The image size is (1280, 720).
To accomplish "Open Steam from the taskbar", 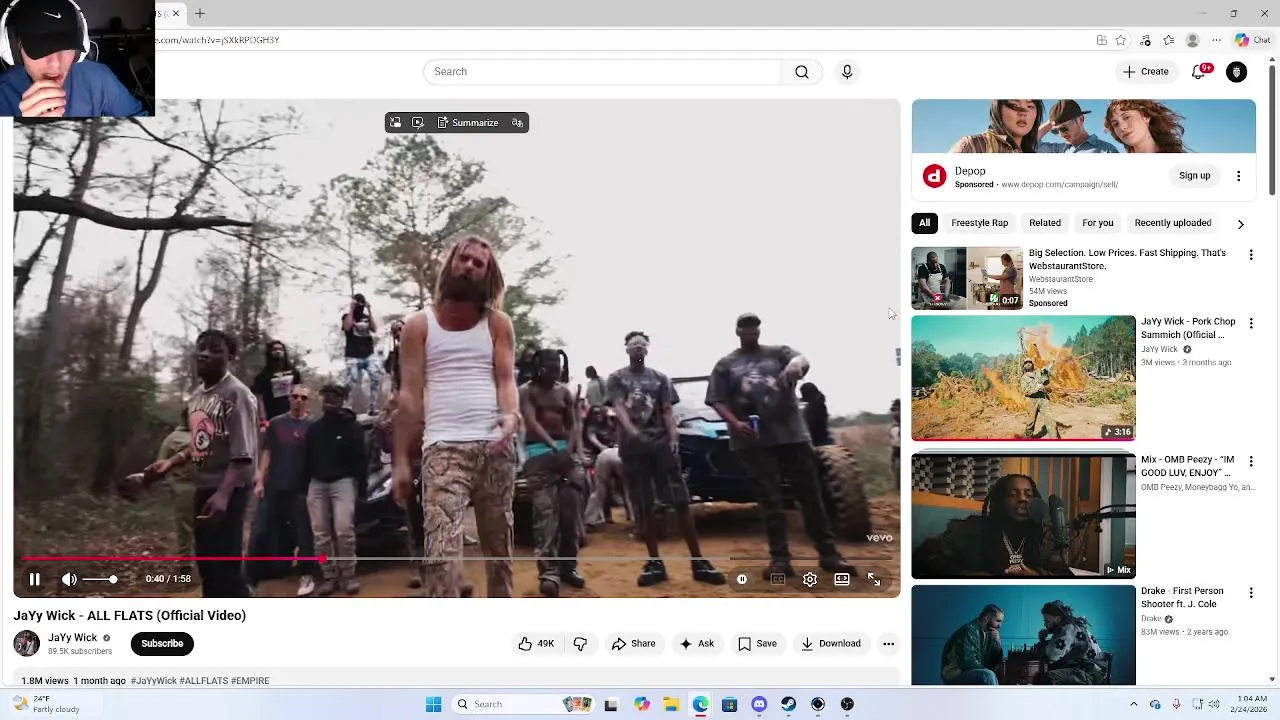I will [788, 704].
